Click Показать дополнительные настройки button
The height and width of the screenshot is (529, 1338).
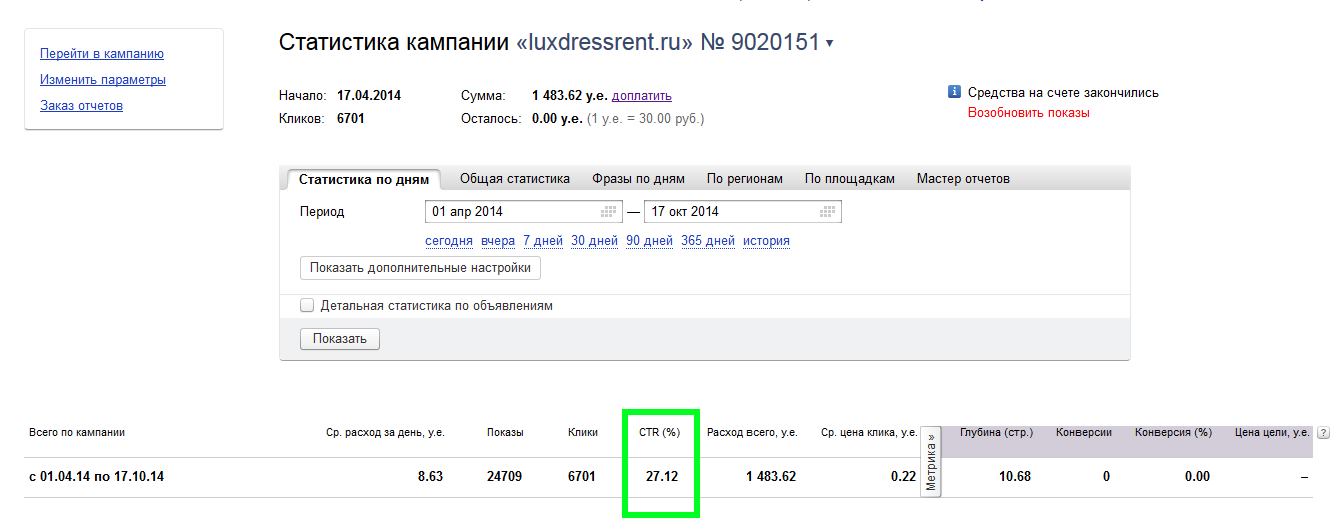click(x=420, y=268)
